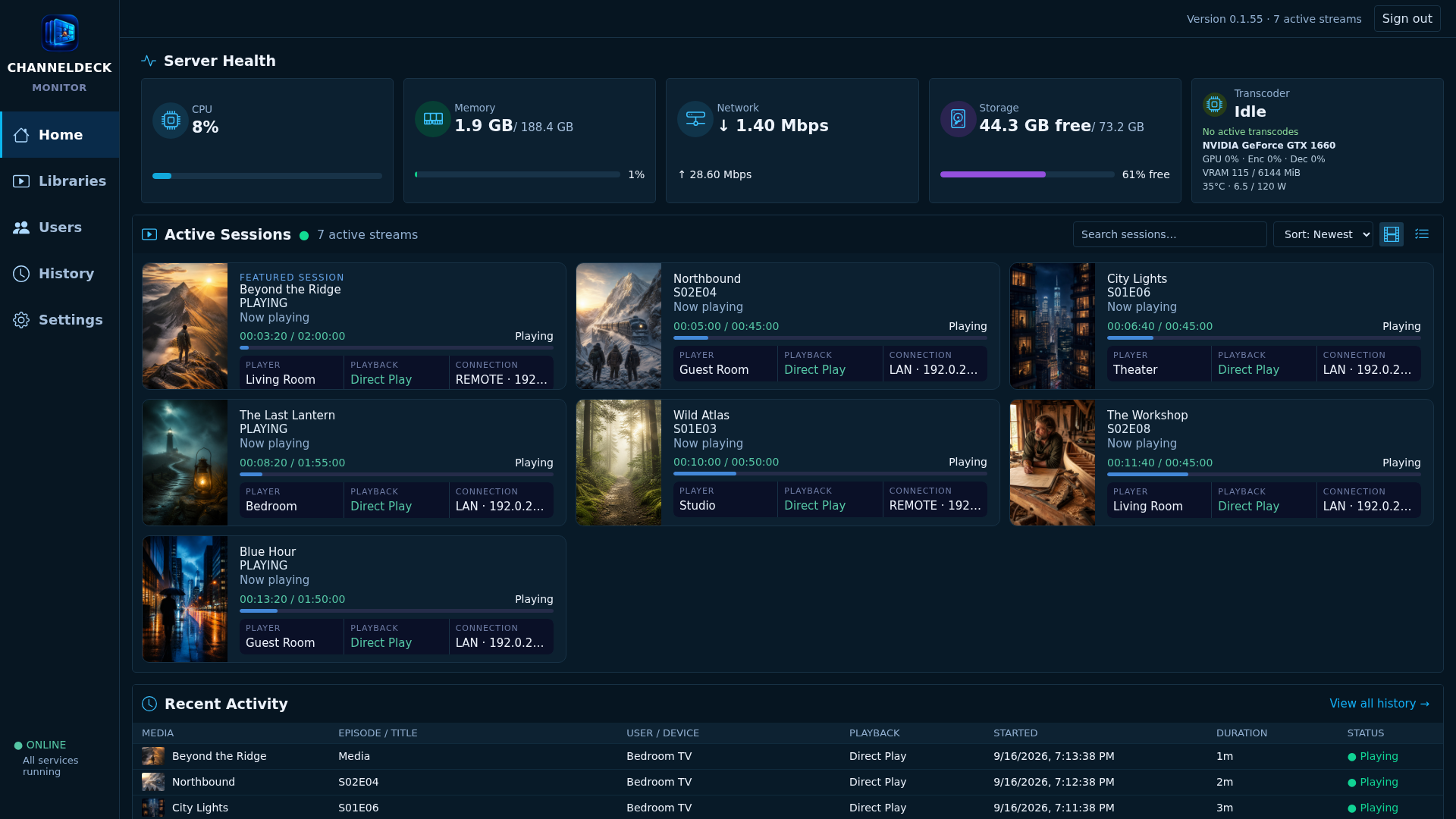The image size is (1456, 819).
Task: Open the Users section
Action: (x=60, y=227)
